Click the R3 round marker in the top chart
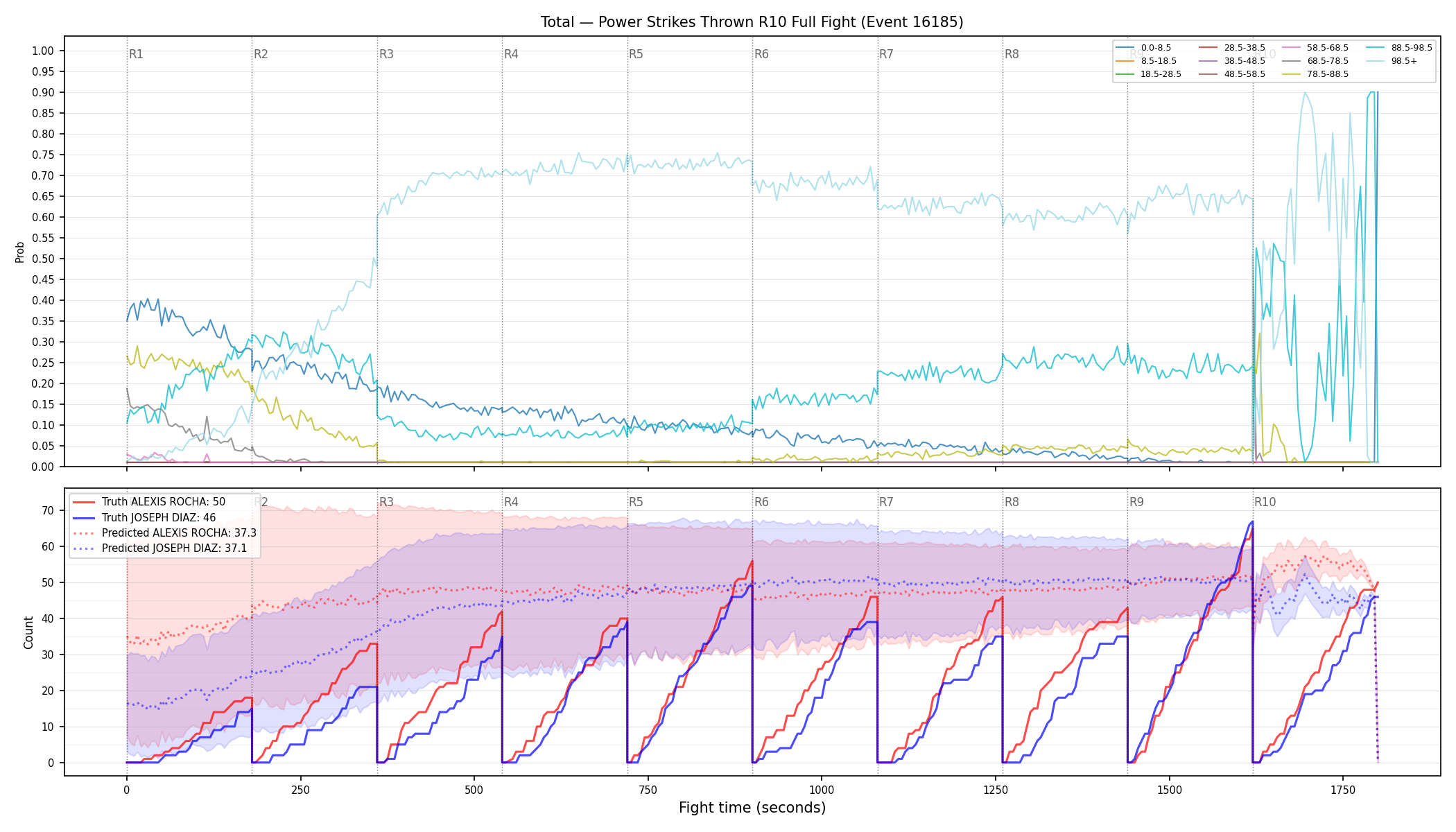1456x832 pixels. pos(386,54)
